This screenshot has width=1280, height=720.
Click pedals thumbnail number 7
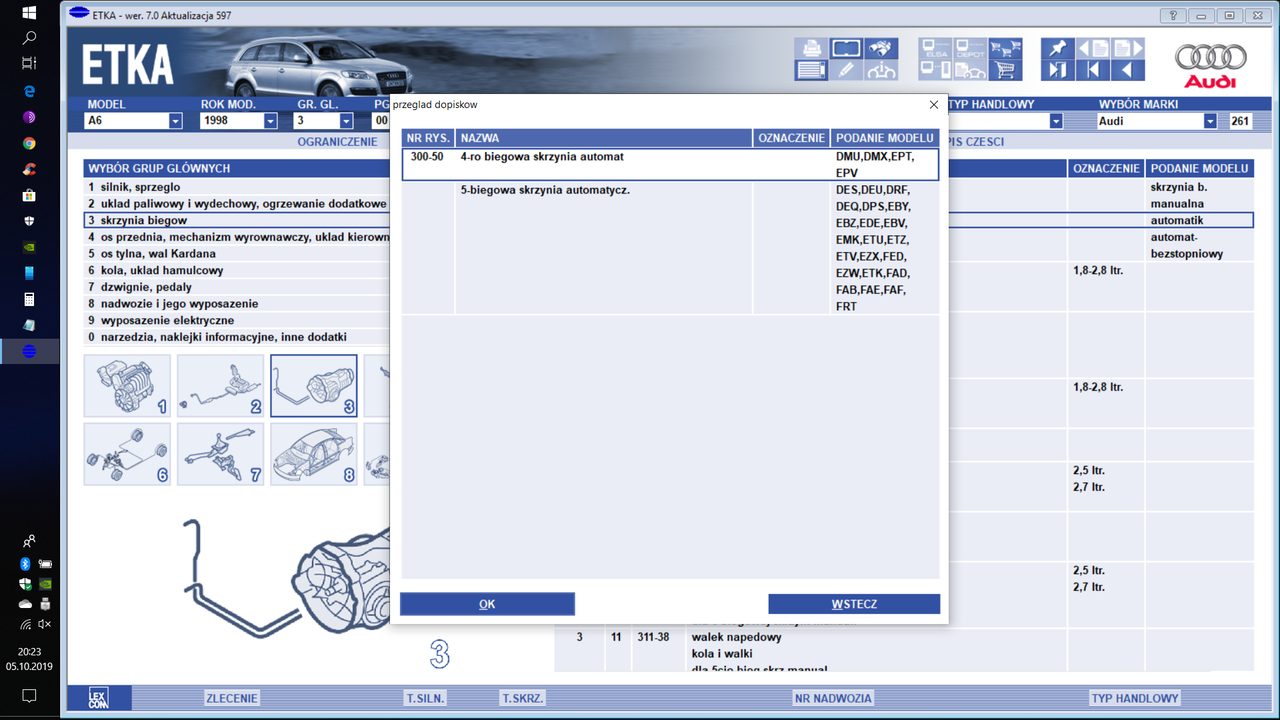click(220, 454)
